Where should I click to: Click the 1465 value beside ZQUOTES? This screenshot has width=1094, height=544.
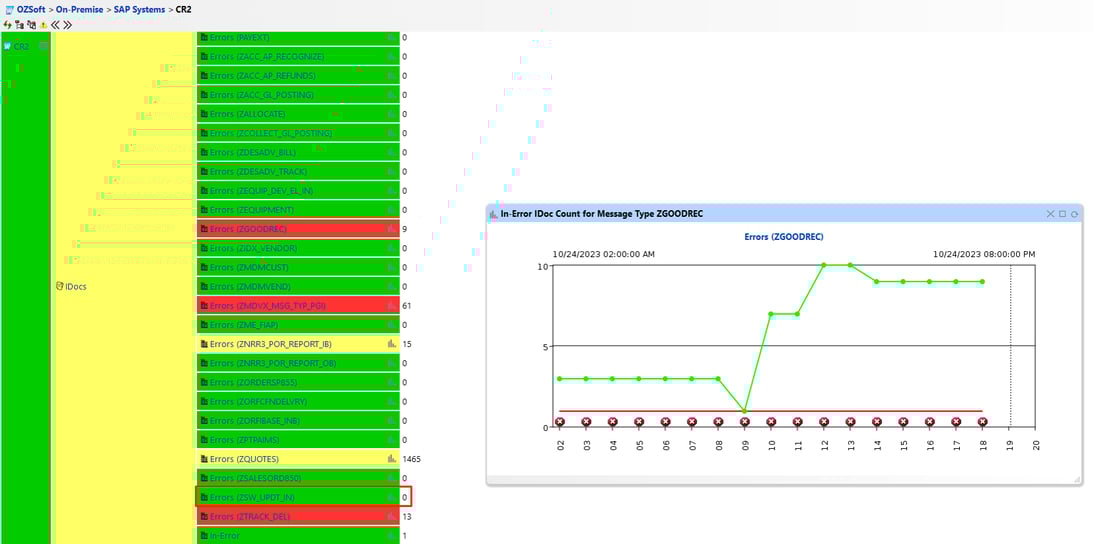point(412,459)
